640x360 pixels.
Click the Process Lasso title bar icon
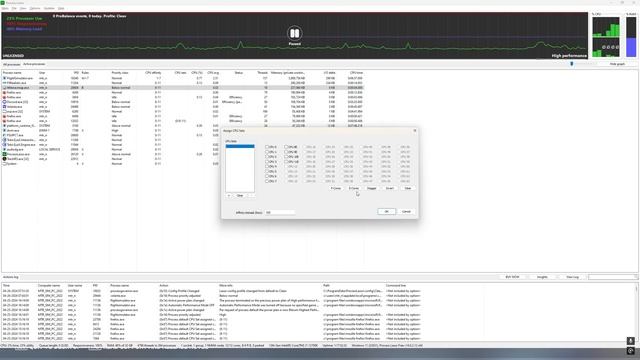click(3, 3)
